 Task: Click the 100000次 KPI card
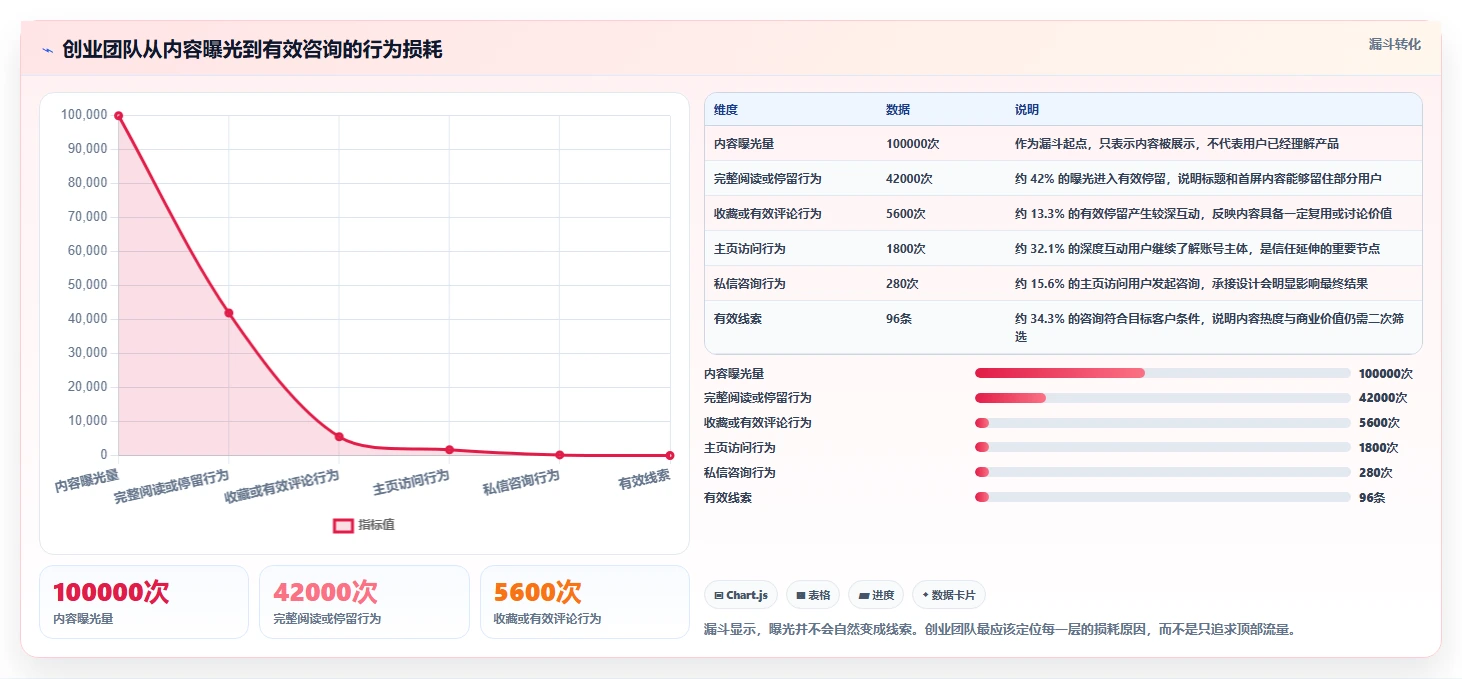(x=144, y=602)
